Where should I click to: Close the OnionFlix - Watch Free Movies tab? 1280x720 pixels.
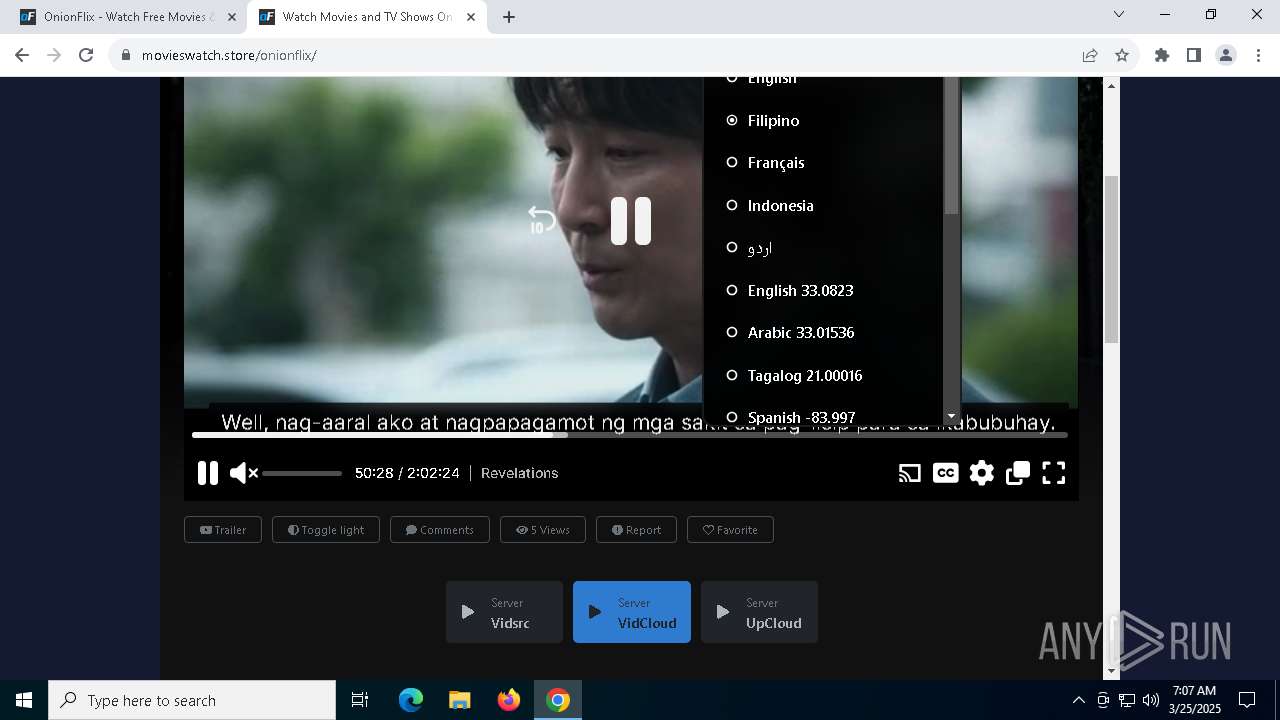pyautogui.click(x=232, y=17)
